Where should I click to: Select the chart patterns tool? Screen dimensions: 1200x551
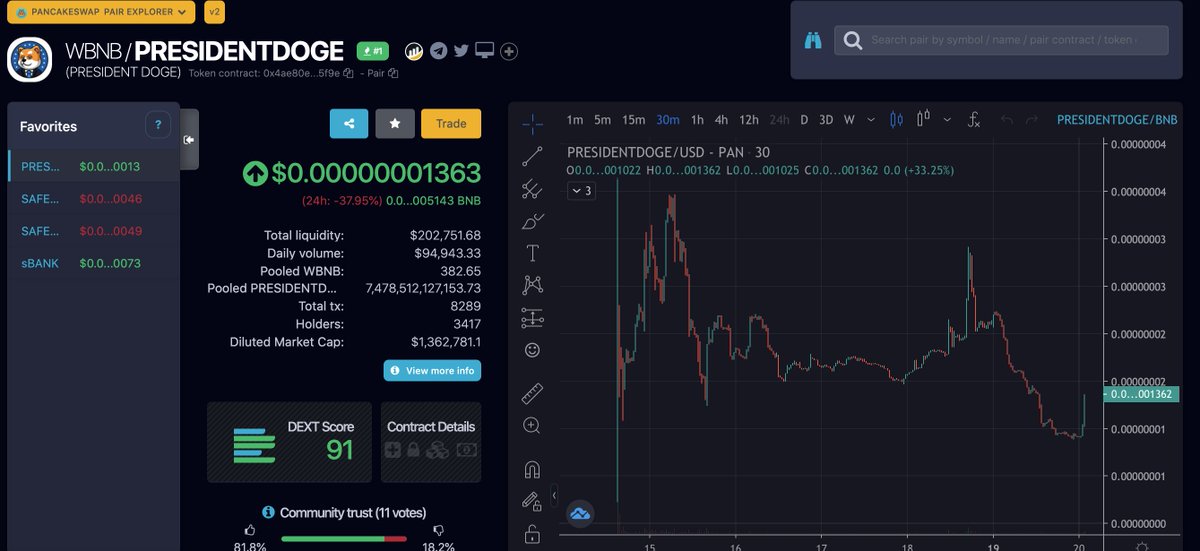[x=532, y=286]
